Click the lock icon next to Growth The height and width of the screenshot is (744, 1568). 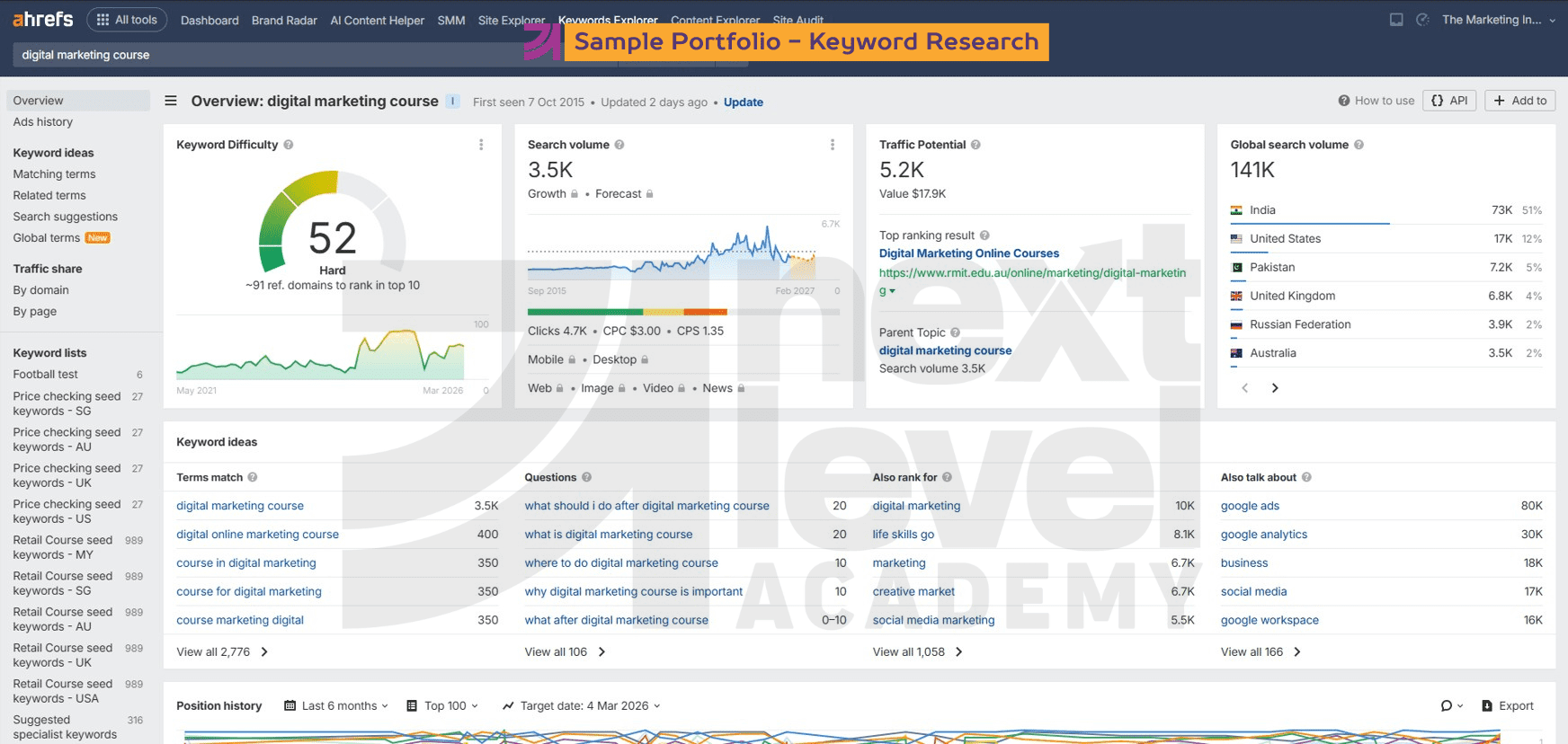pyautogui.click(x=575, y=194)
